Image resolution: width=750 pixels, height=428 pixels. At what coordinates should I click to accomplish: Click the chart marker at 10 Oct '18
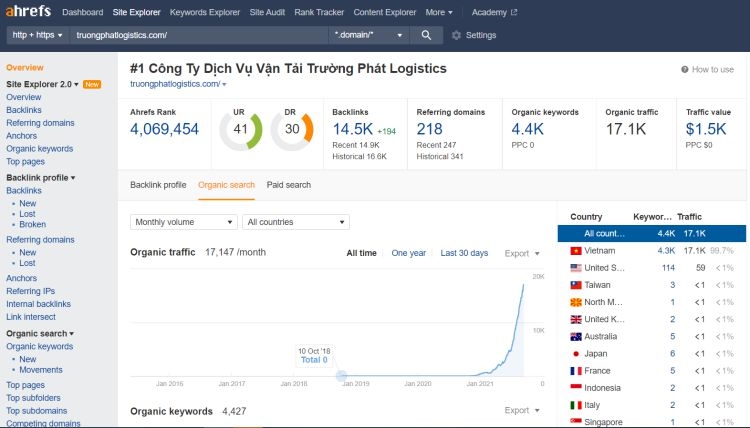[341, 376]
